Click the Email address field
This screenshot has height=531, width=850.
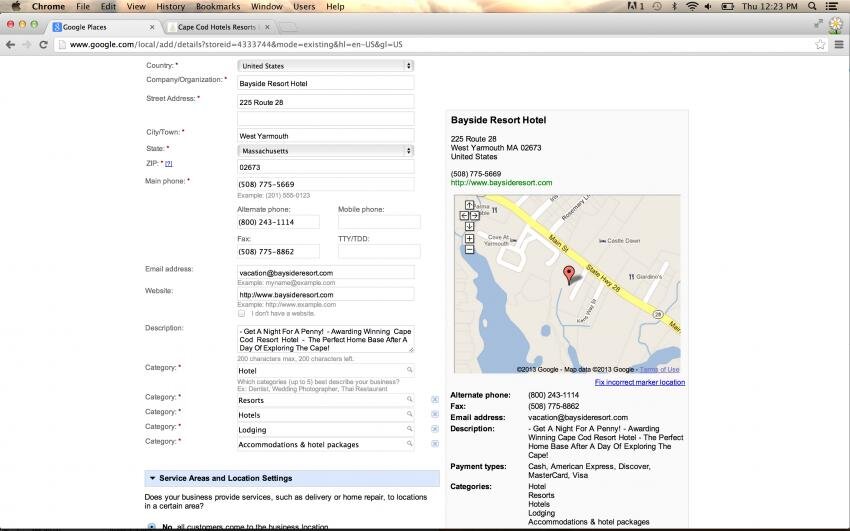pos(325,273)
